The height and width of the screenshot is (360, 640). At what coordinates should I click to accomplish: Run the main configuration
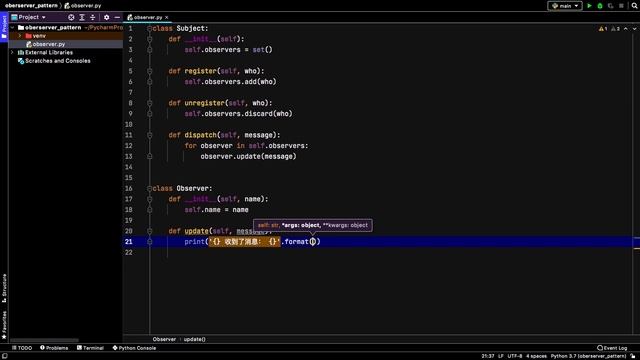[589, 6]
